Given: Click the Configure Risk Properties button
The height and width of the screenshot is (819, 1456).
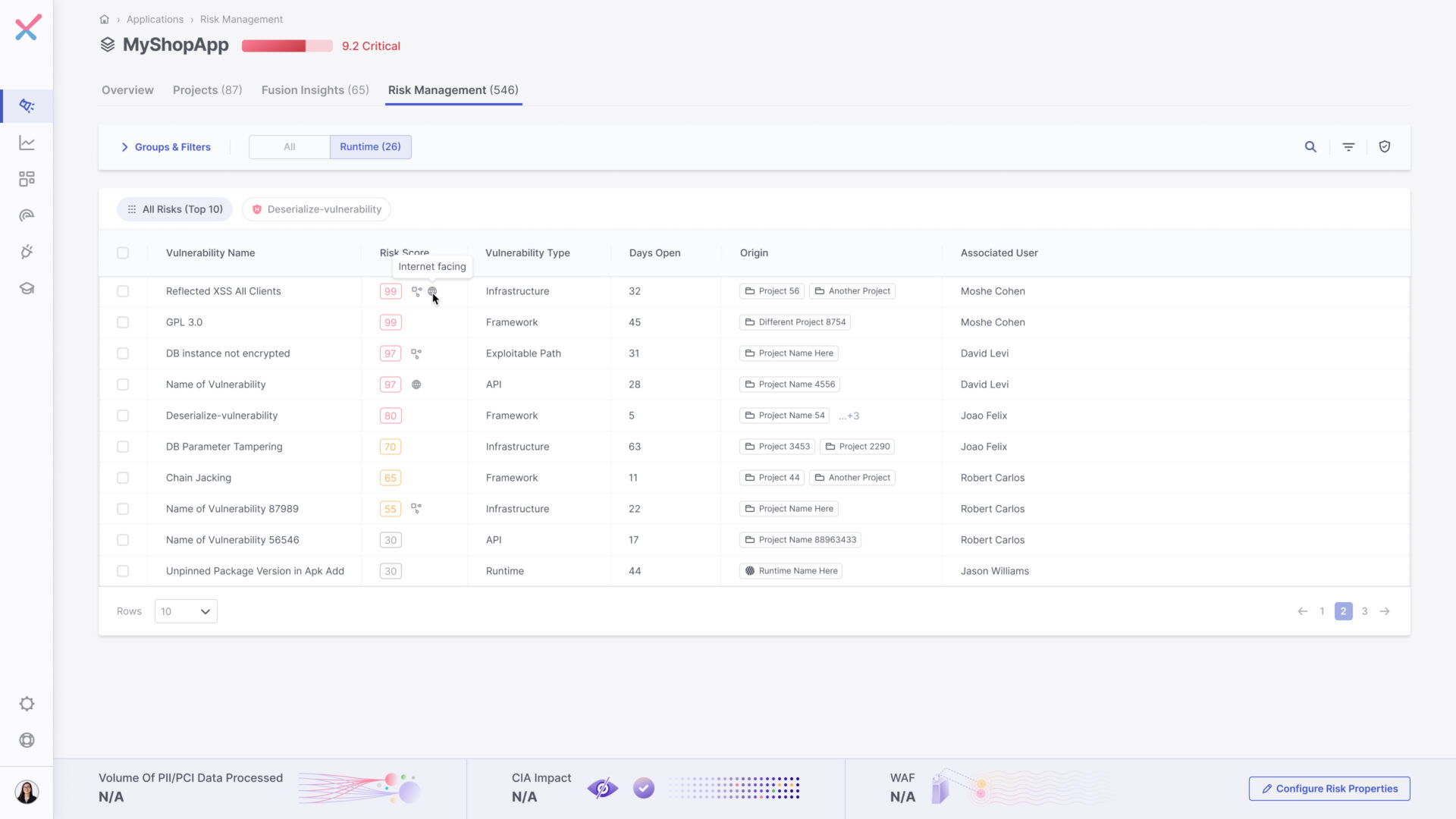Looking at the screenshot, I should click(x=1329, y=788).
